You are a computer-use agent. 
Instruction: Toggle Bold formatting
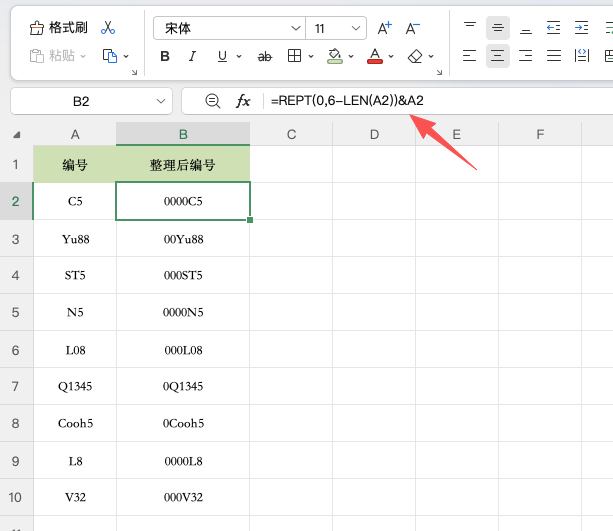tap(165, 56)
